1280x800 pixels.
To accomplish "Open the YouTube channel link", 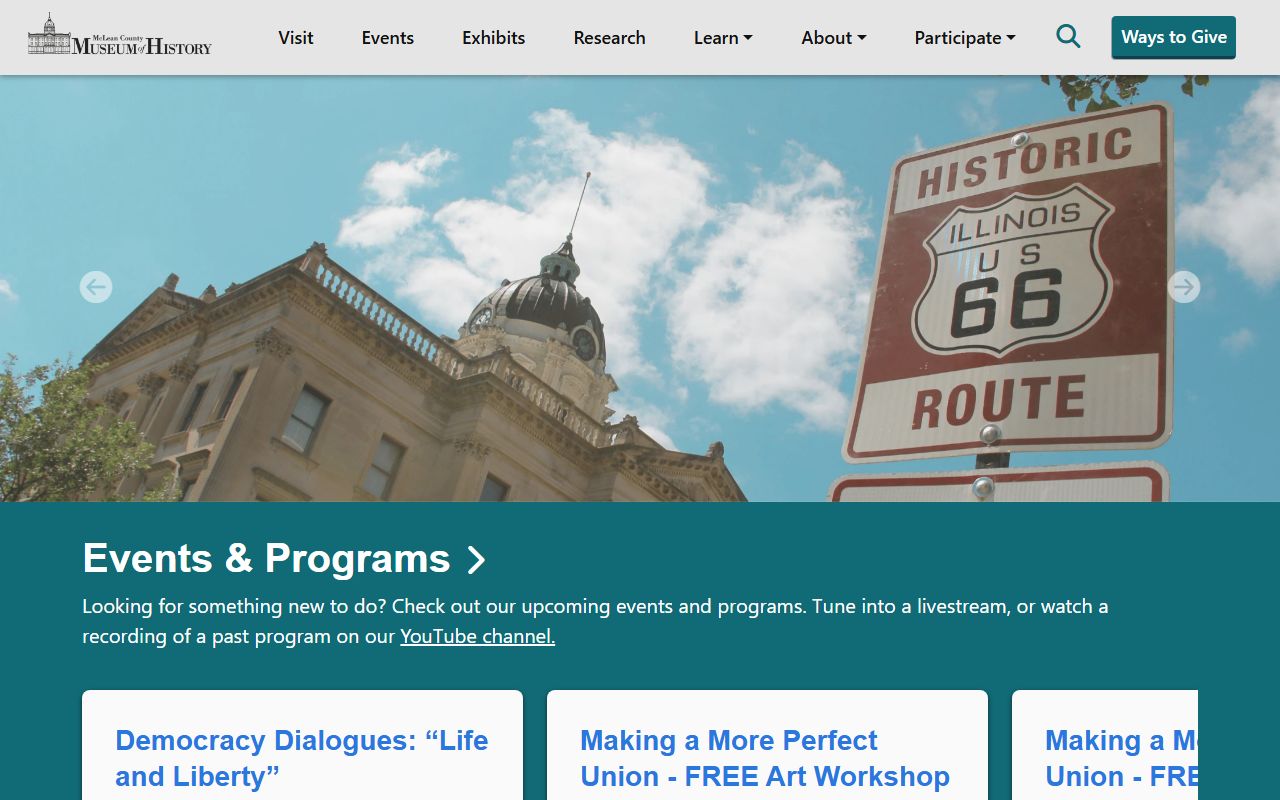I will point(477,636).
